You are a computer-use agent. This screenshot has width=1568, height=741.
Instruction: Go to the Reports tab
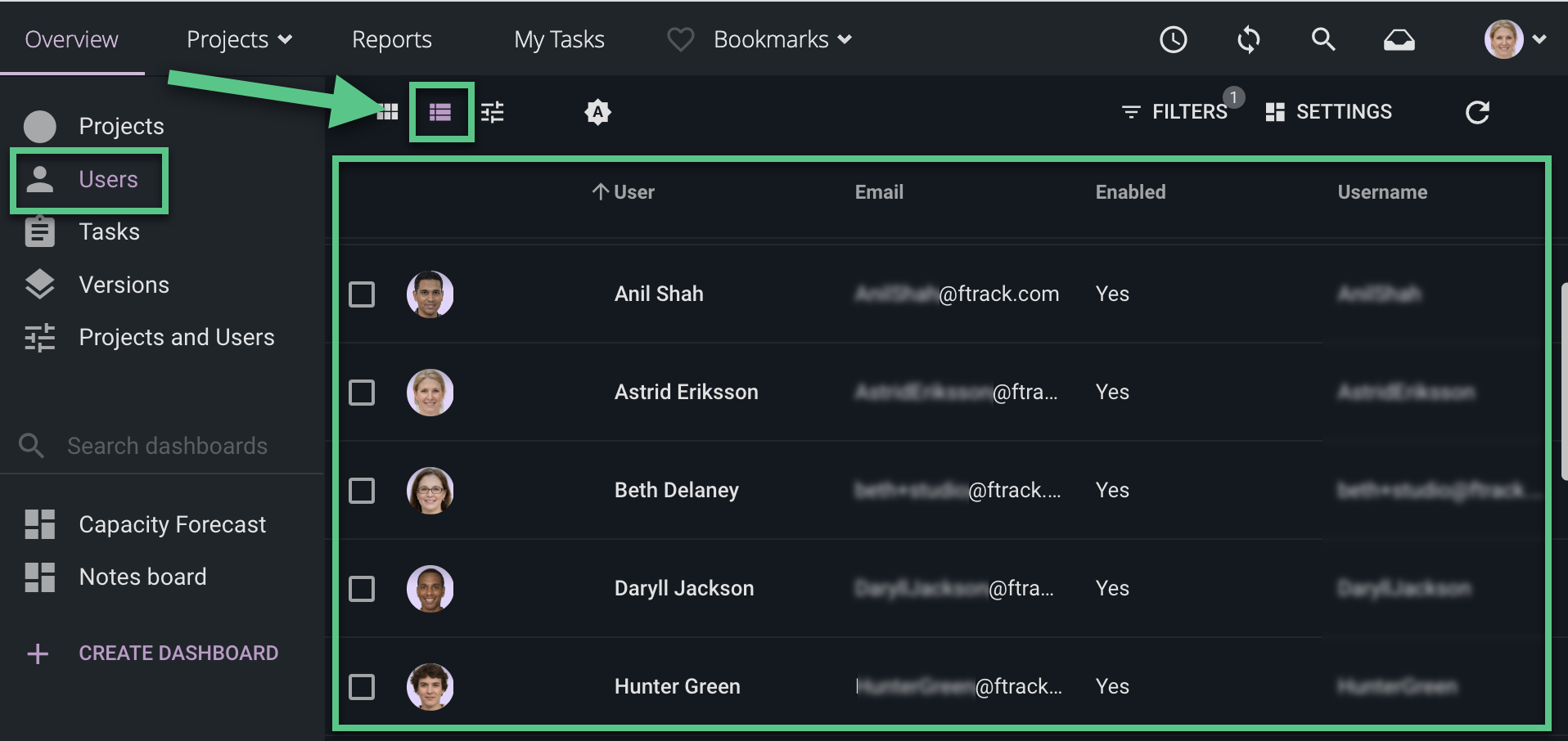pyautogui.click(x=392, y=39)
